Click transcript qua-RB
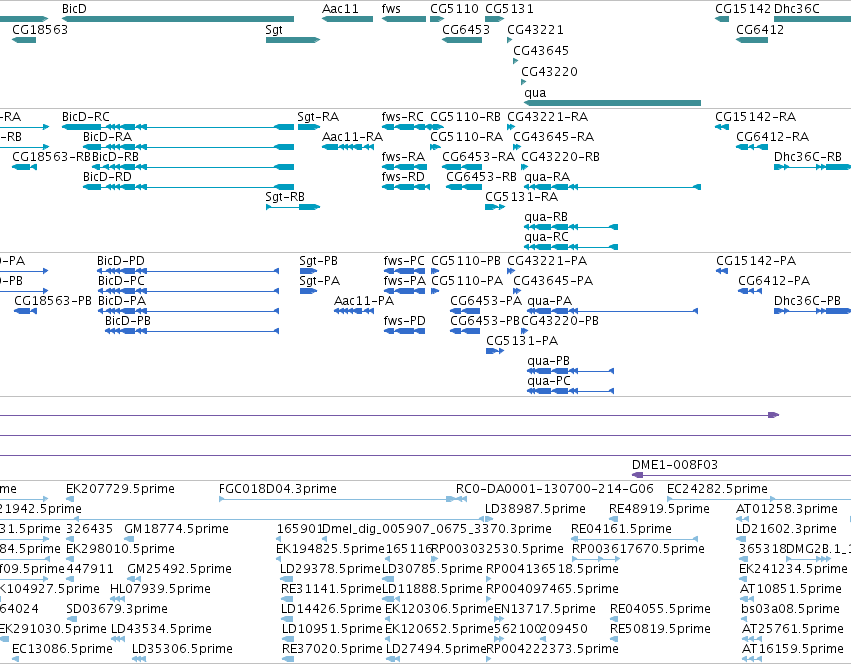This screenshot has height=664, width=851. point(571,227)
